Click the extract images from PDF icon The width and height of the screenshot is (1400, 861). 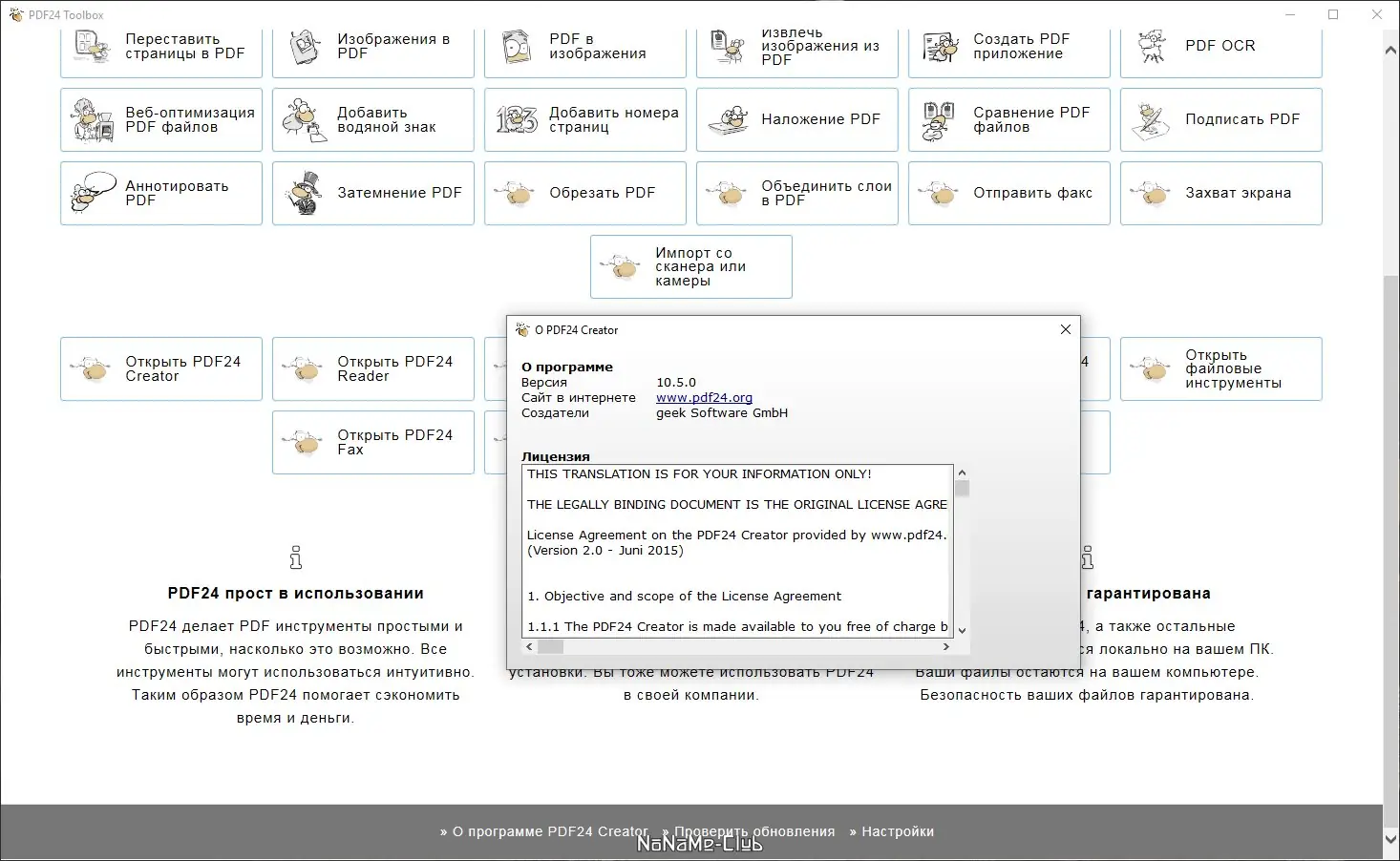point(729,46)
